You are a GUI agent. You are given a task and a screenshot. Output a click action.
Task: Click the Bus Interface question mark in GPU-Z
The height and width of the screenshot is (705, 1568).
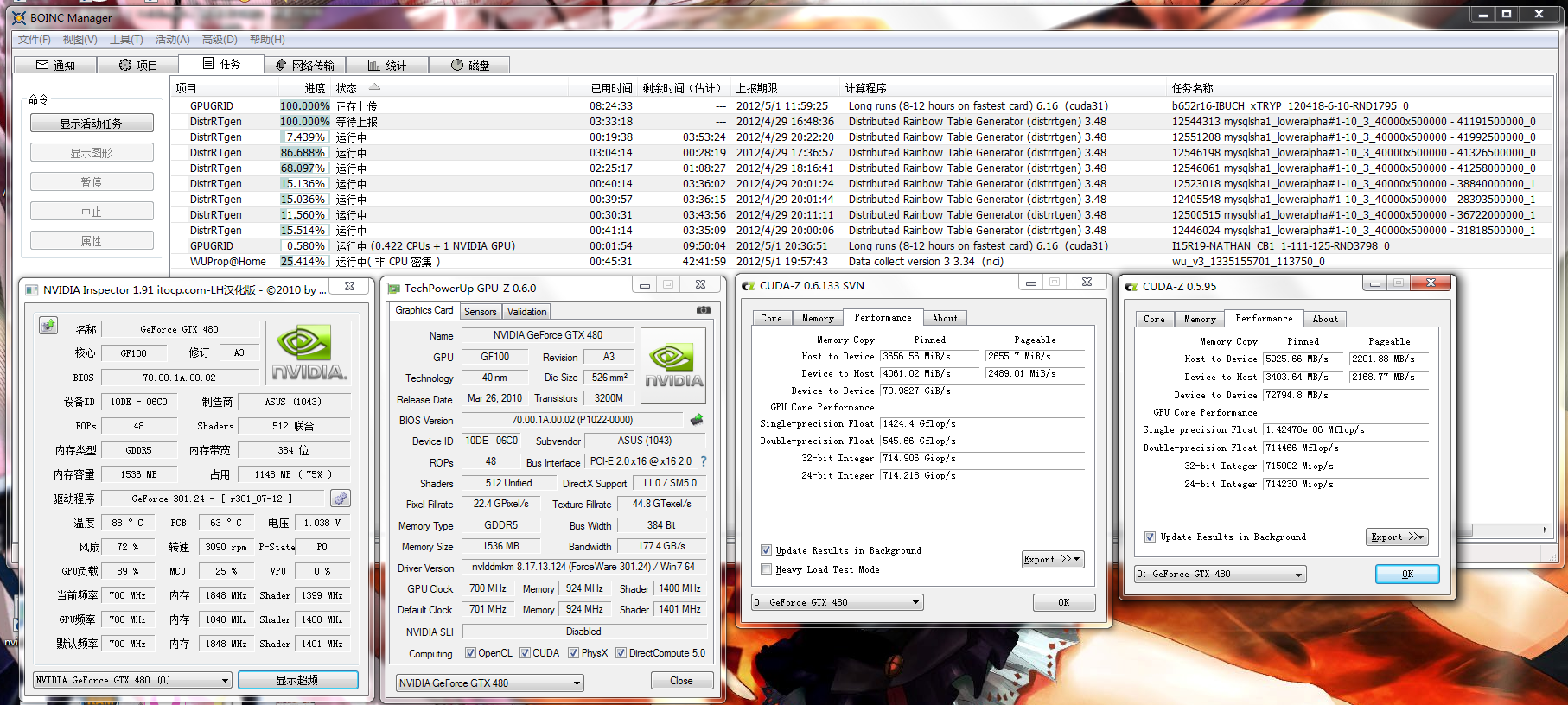[x=703, y=461]
